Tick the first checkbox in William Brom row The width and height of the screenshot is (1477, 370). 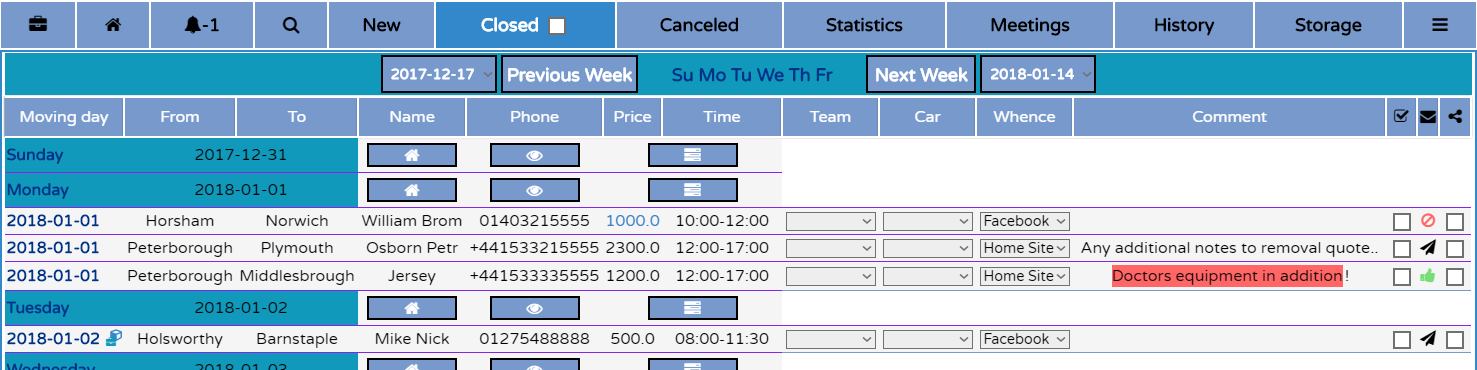click(1402, 222)
